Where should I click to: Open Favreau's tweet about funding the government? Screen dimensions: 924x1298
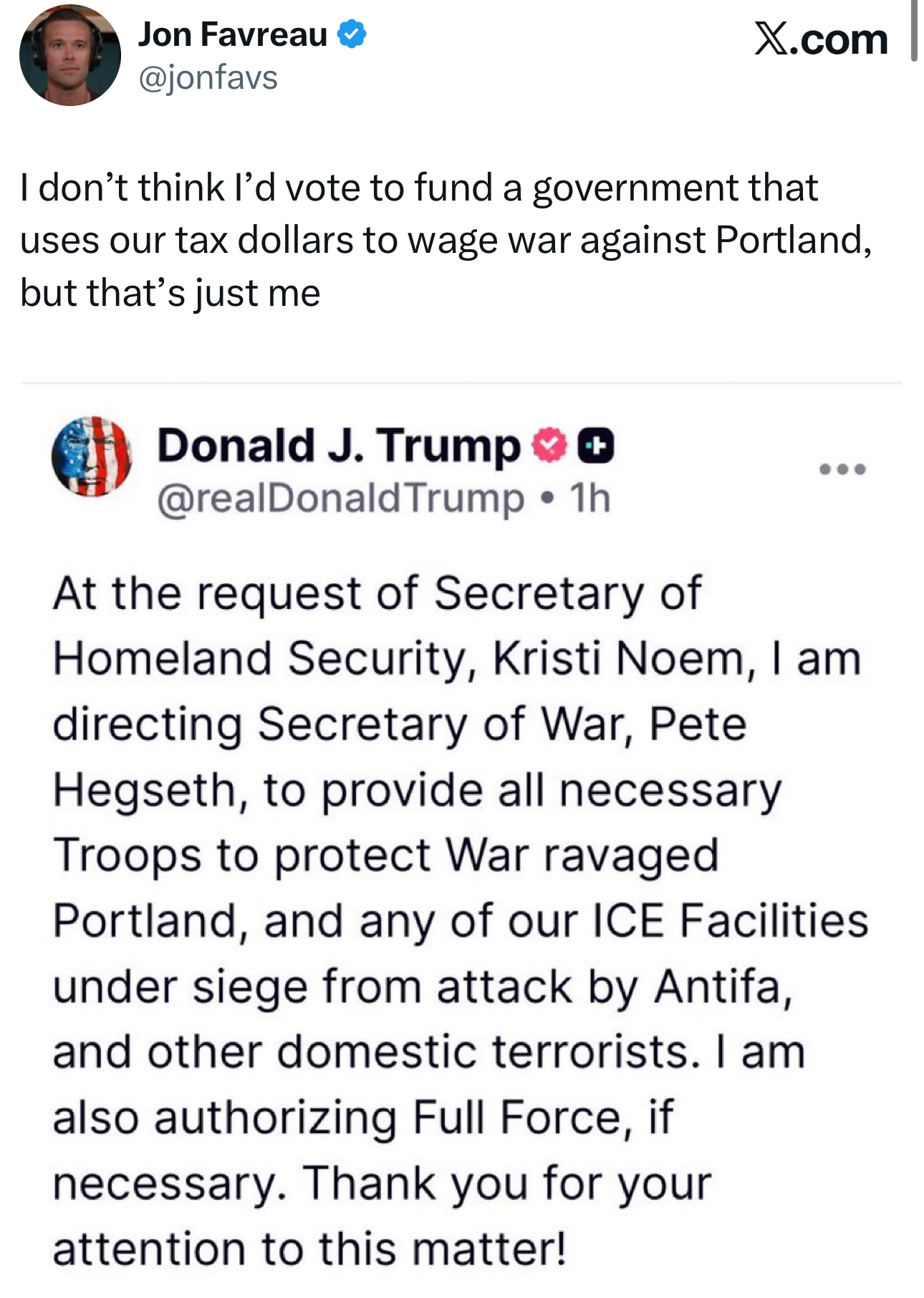444,240
